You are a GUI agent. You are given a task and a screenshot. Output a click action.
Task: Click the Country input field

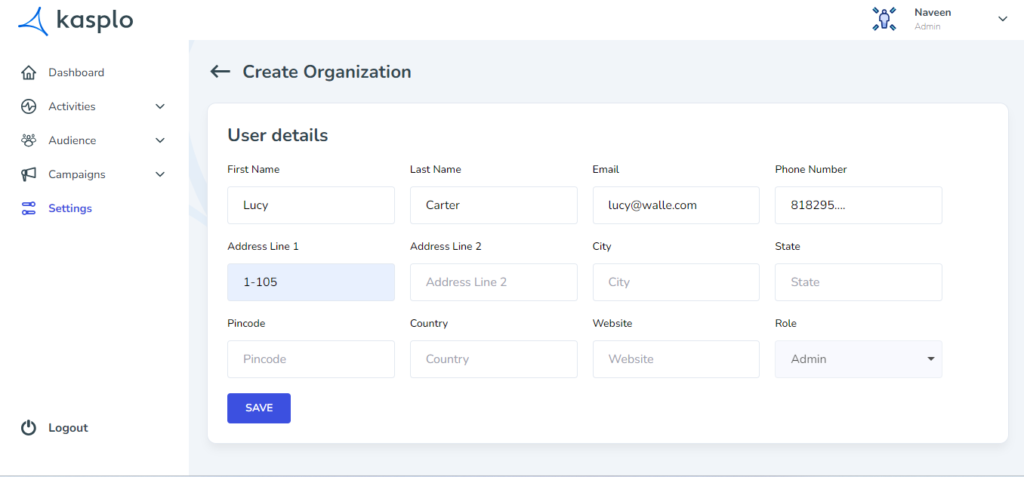[494, 359]
